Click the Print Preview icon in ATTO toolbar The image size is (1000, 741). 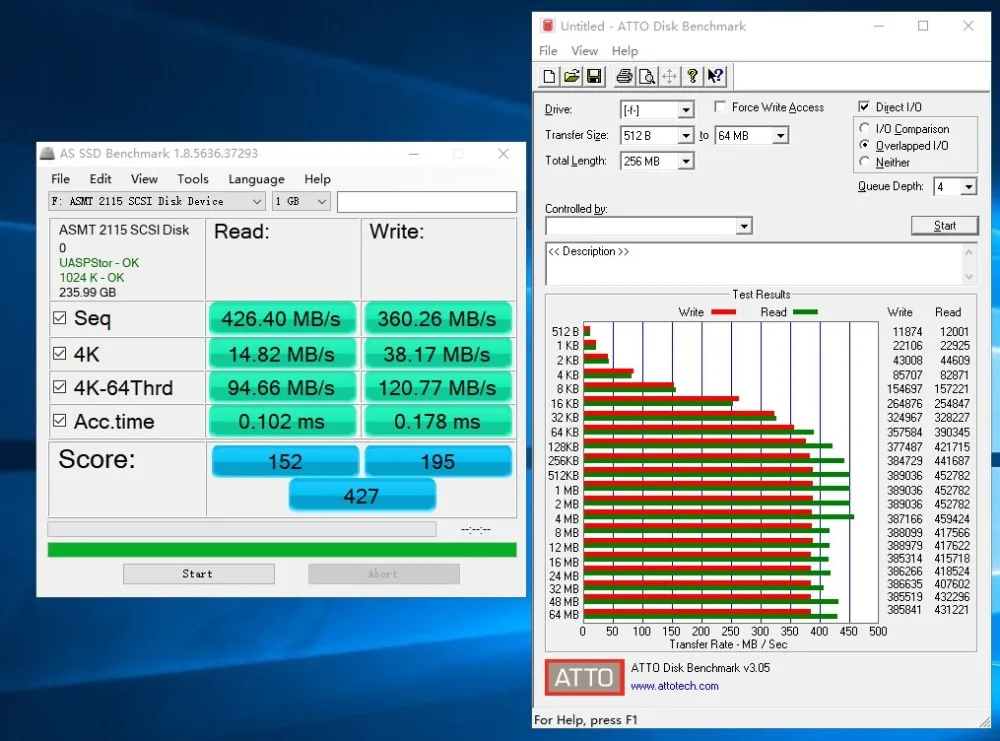(x=647, y=77)
